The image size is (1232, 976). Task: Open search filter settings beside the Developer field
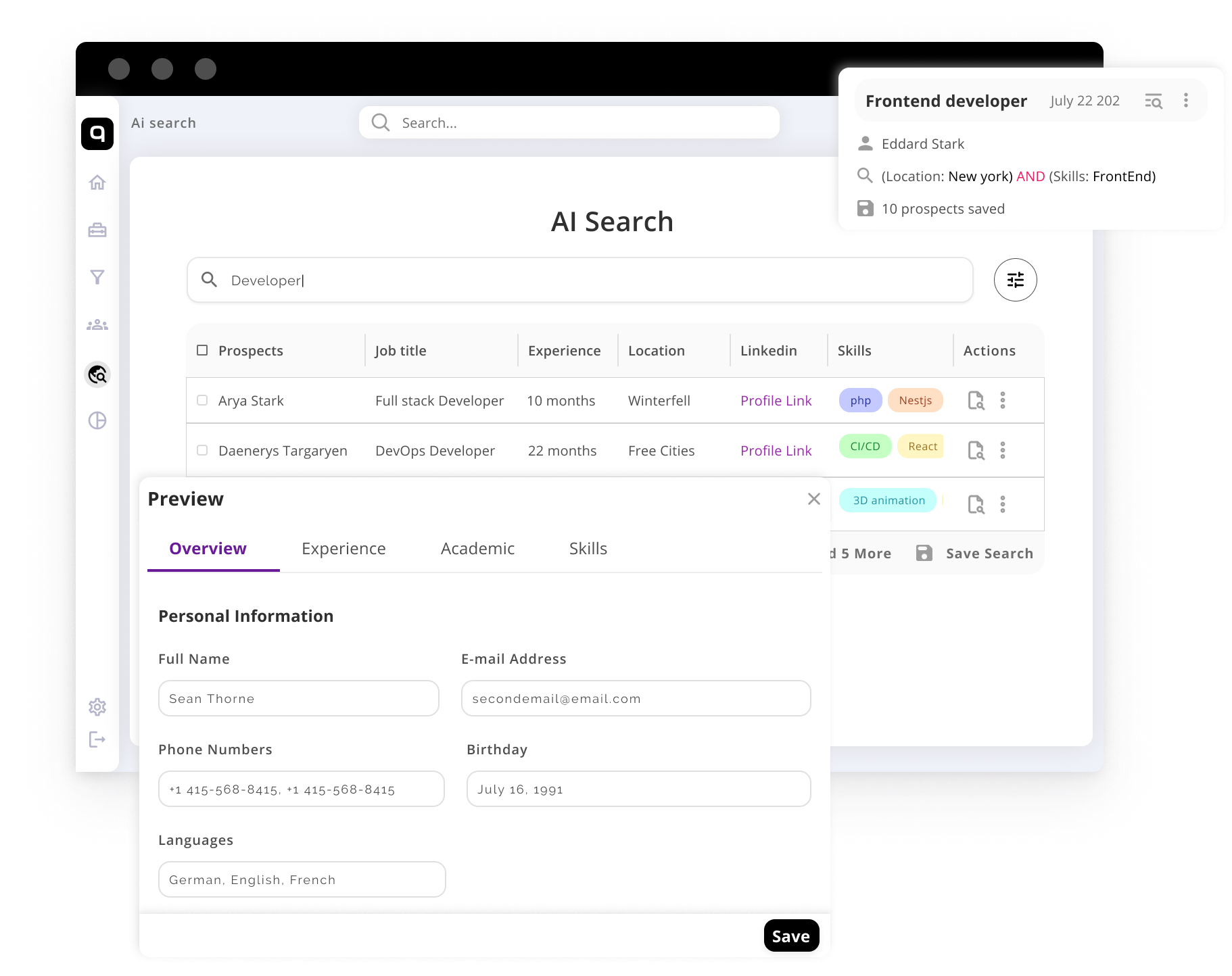(x=1015, y=279)
